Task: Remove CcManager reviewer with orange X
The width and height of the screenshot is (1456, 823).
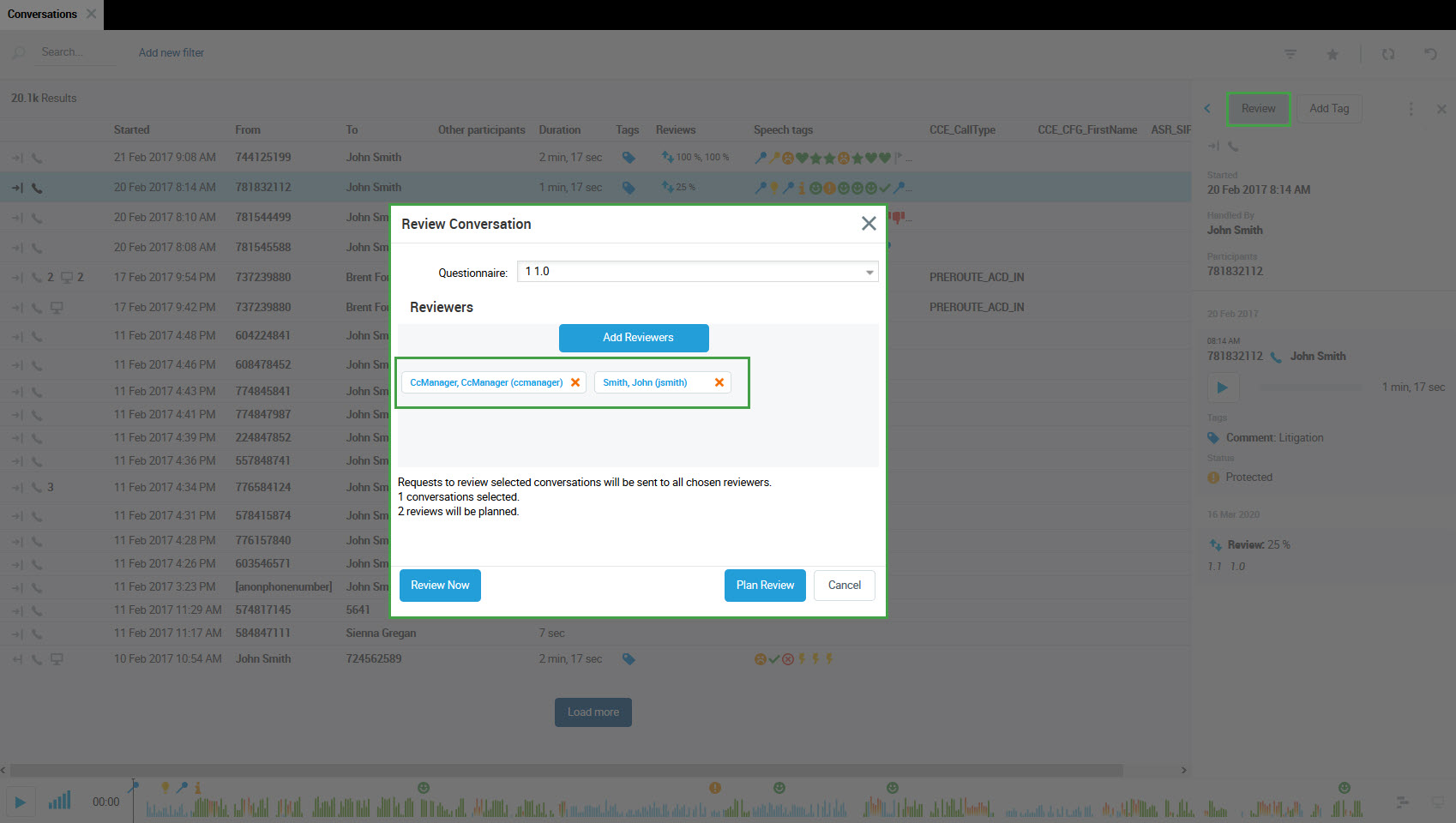Action: pos(575,382)
